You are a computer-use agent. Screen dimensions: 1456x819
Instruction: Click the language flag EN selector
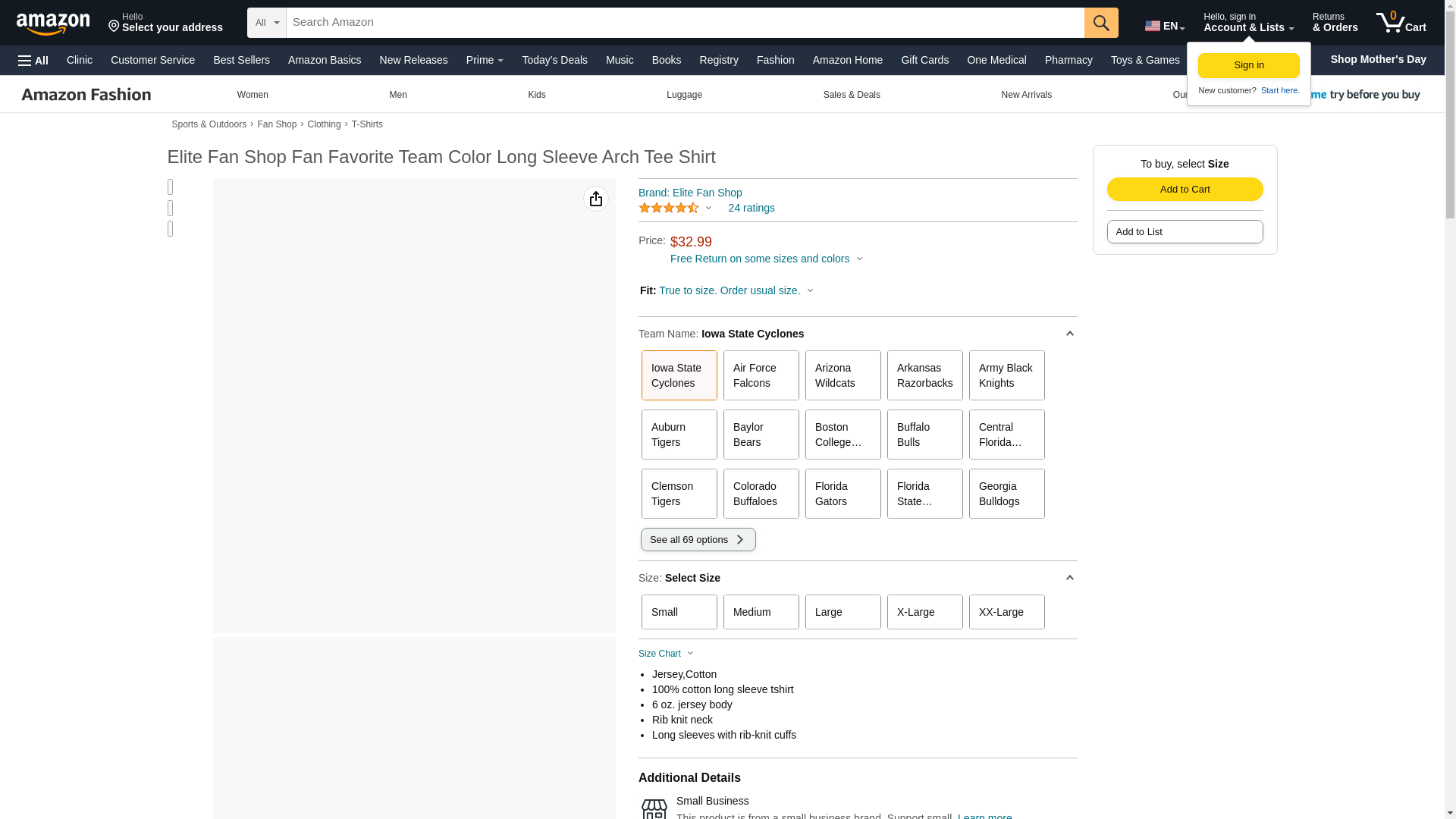[1164, 26]
